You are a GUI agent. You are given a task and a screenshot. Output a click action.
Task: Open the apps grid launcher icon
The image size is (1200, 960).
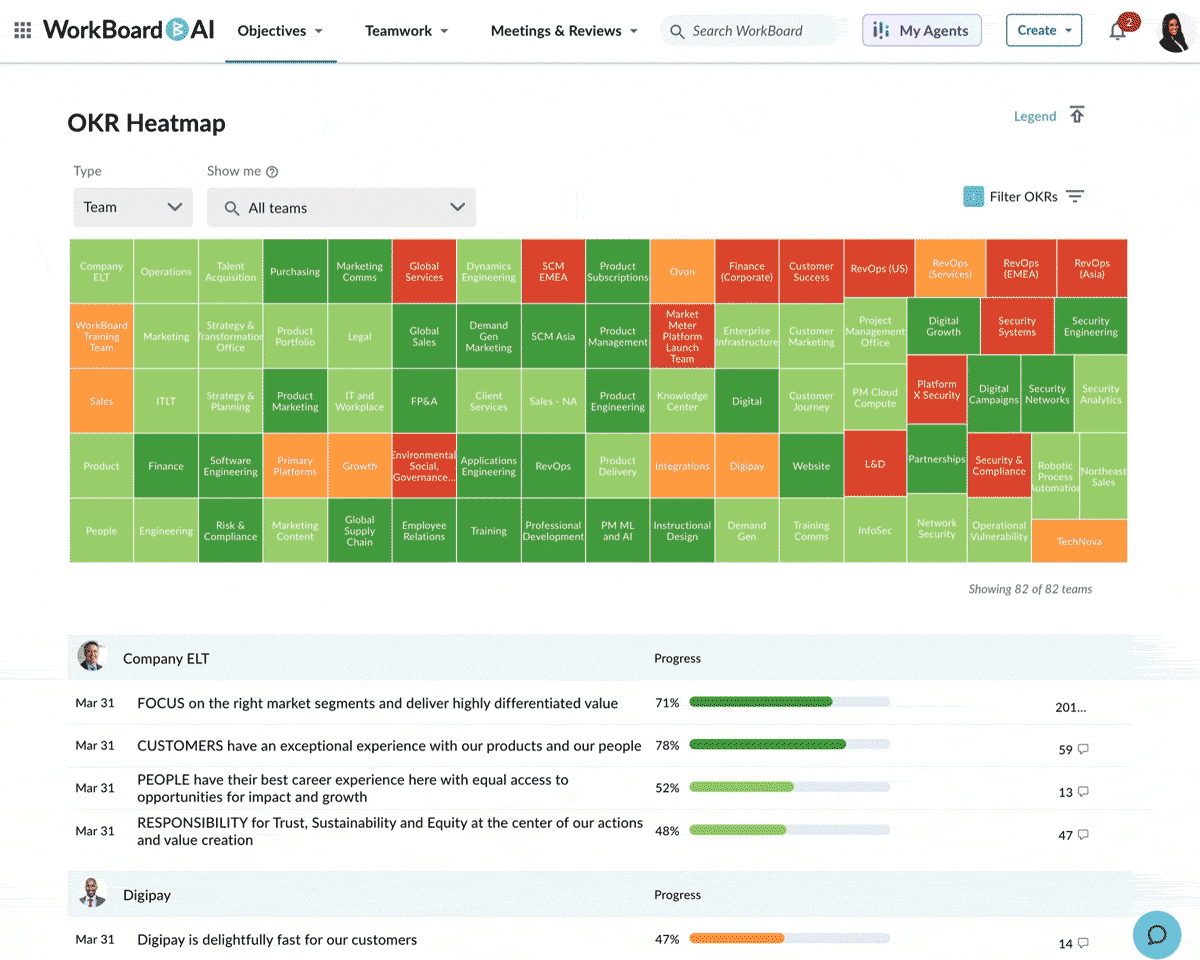(22, 31)
